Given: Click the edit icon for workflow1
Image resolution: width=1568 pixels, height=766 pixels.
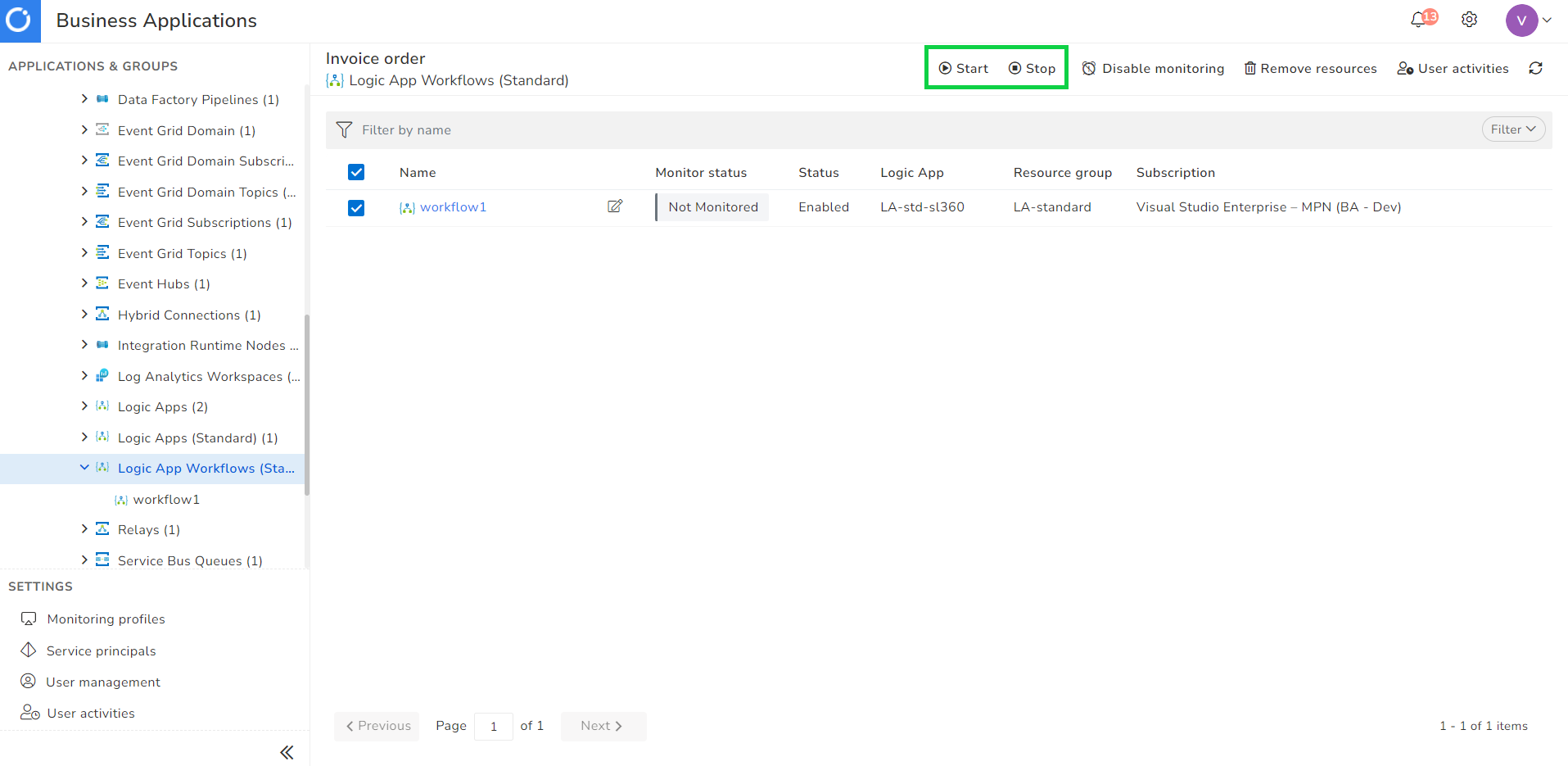Looking at the screenshot, I should click(x=615, y=206).
